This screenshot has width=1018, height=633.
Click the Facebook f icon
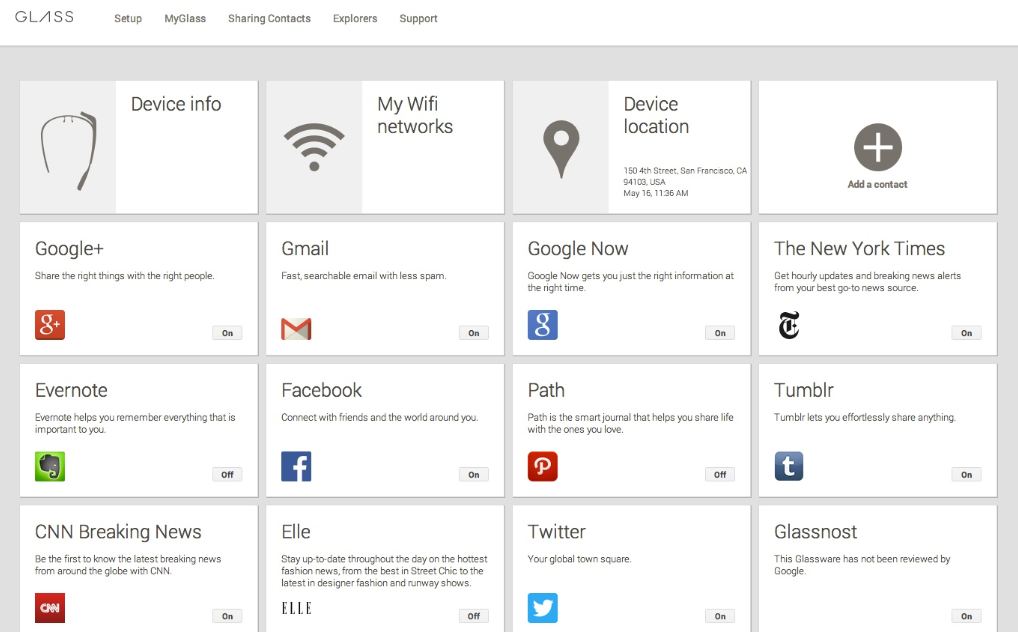(296, 466)
